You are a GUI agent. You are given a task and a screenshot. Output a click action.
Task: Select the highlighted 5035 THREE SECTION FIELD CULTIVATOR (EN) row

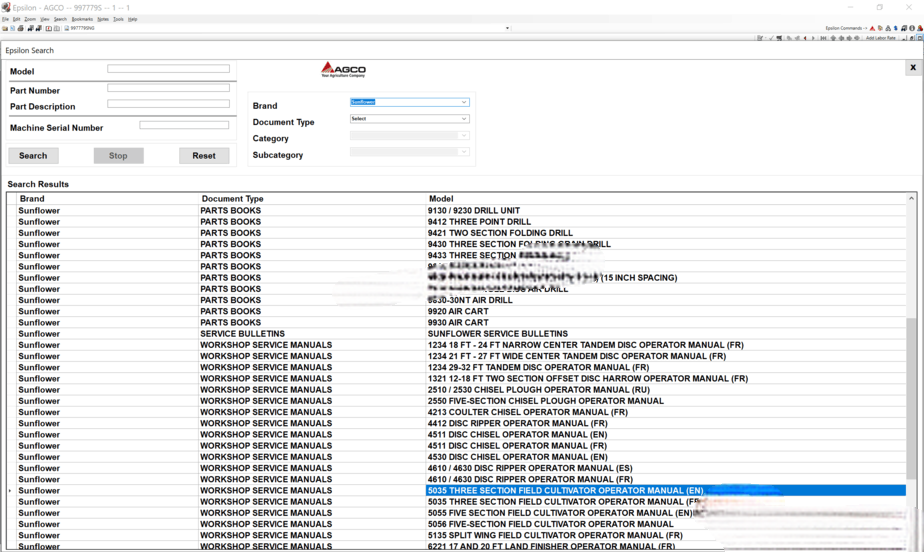point(461,490)
